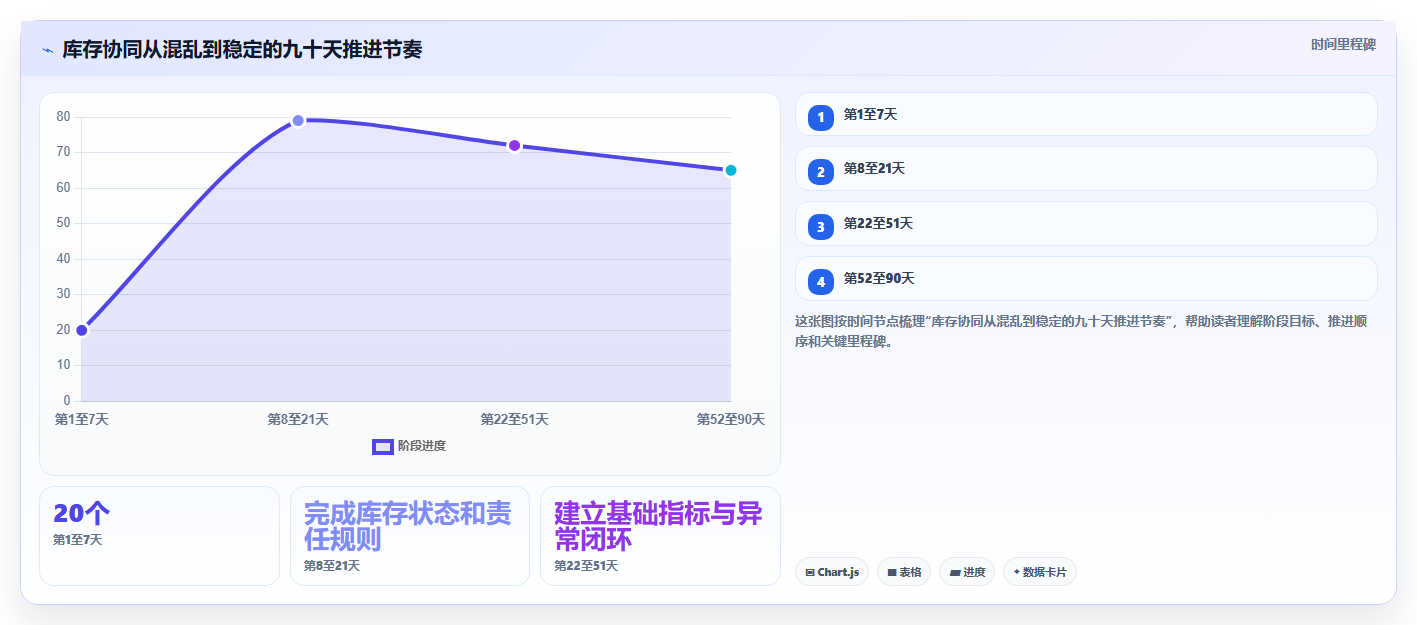The width and height of the screenshot is (1417, 625).
Task: Select the chart data point for 第8至21天
Action: point(298,120)
